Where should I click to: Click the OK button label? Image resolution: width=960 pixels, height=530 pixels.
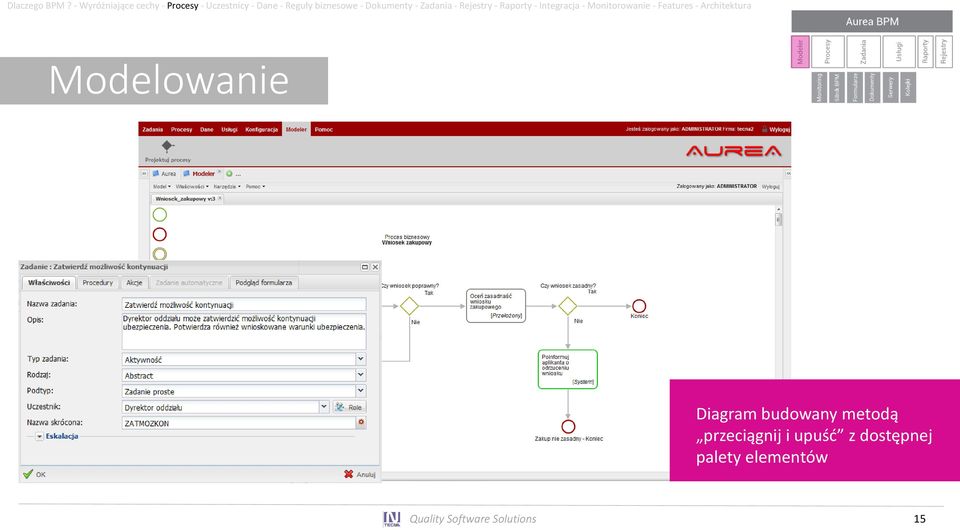40,474
